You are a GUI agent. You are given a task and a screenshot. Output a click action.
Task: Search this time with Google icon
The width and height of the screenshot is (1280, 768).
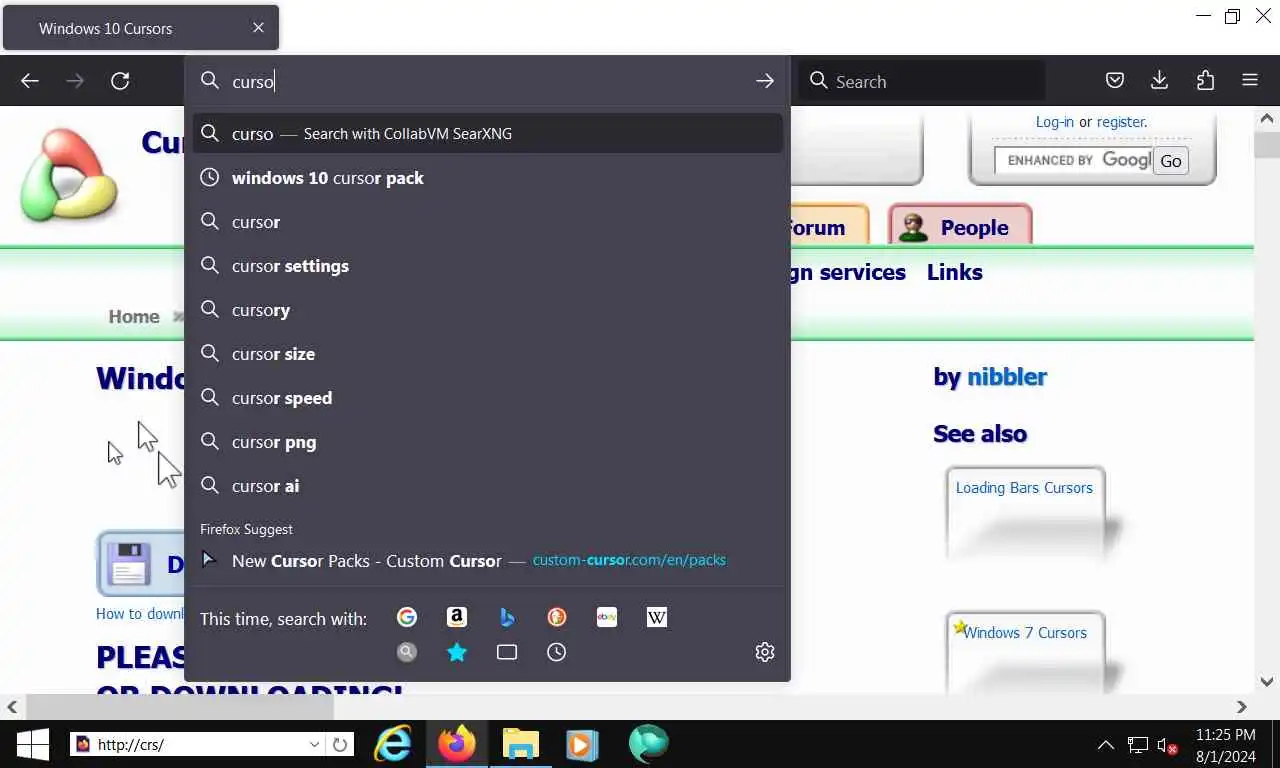[x=407, y=617]
